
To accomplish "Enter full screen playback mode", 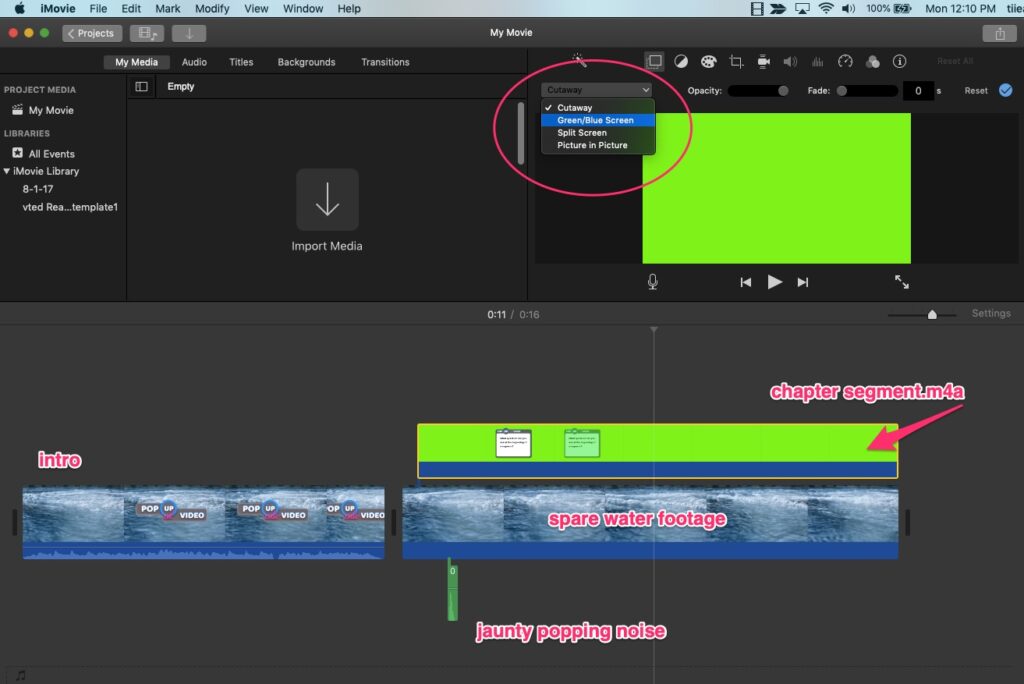I will [x=902, y=282].
